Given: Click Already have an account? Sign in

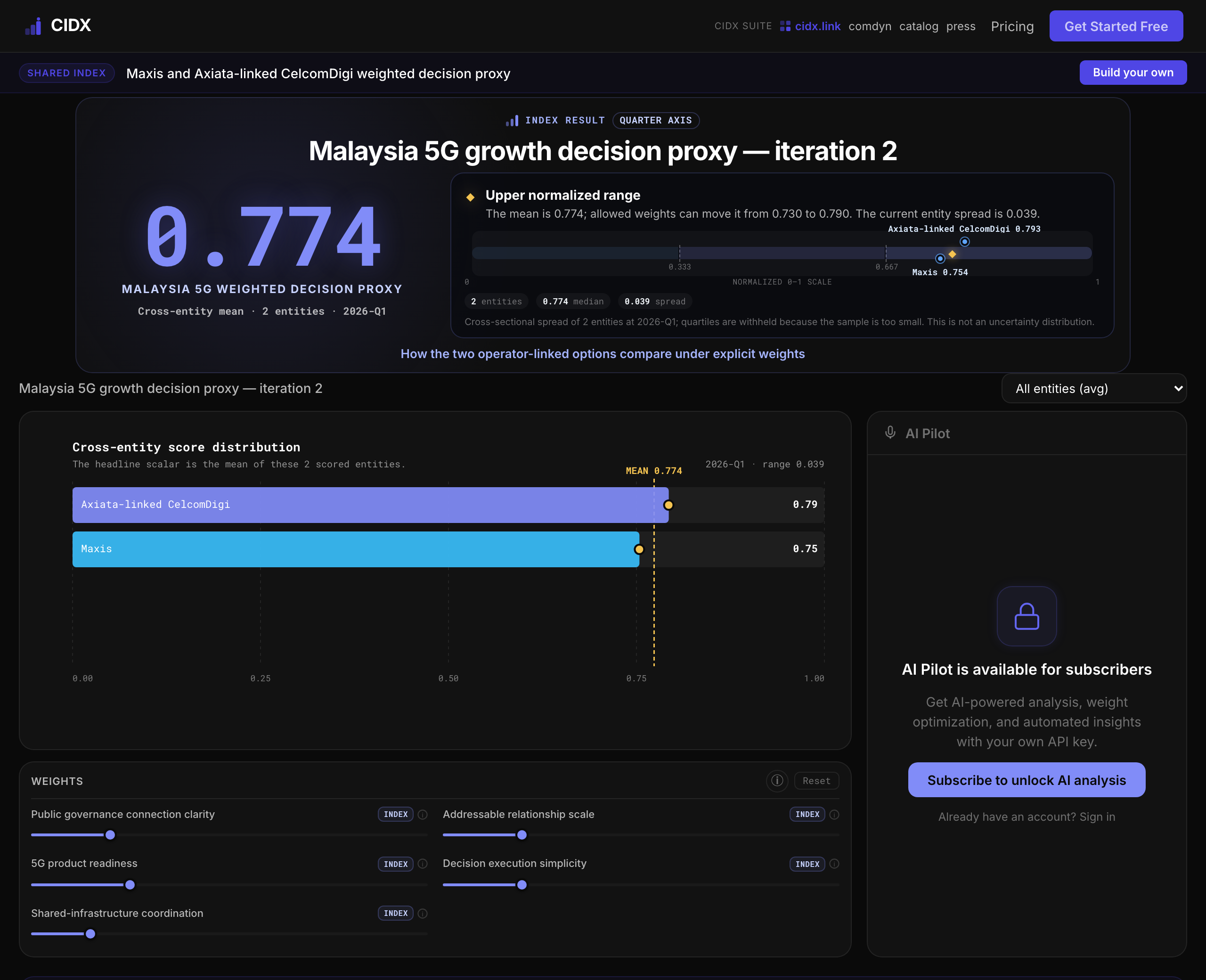Looking at the screenshot, I should click(x=1026, y=817).
